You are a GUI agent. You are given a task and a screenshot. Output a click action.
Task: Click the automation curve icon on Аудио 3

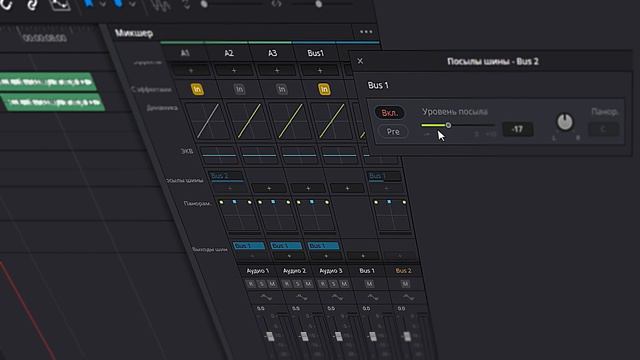[x=337, y=297]
